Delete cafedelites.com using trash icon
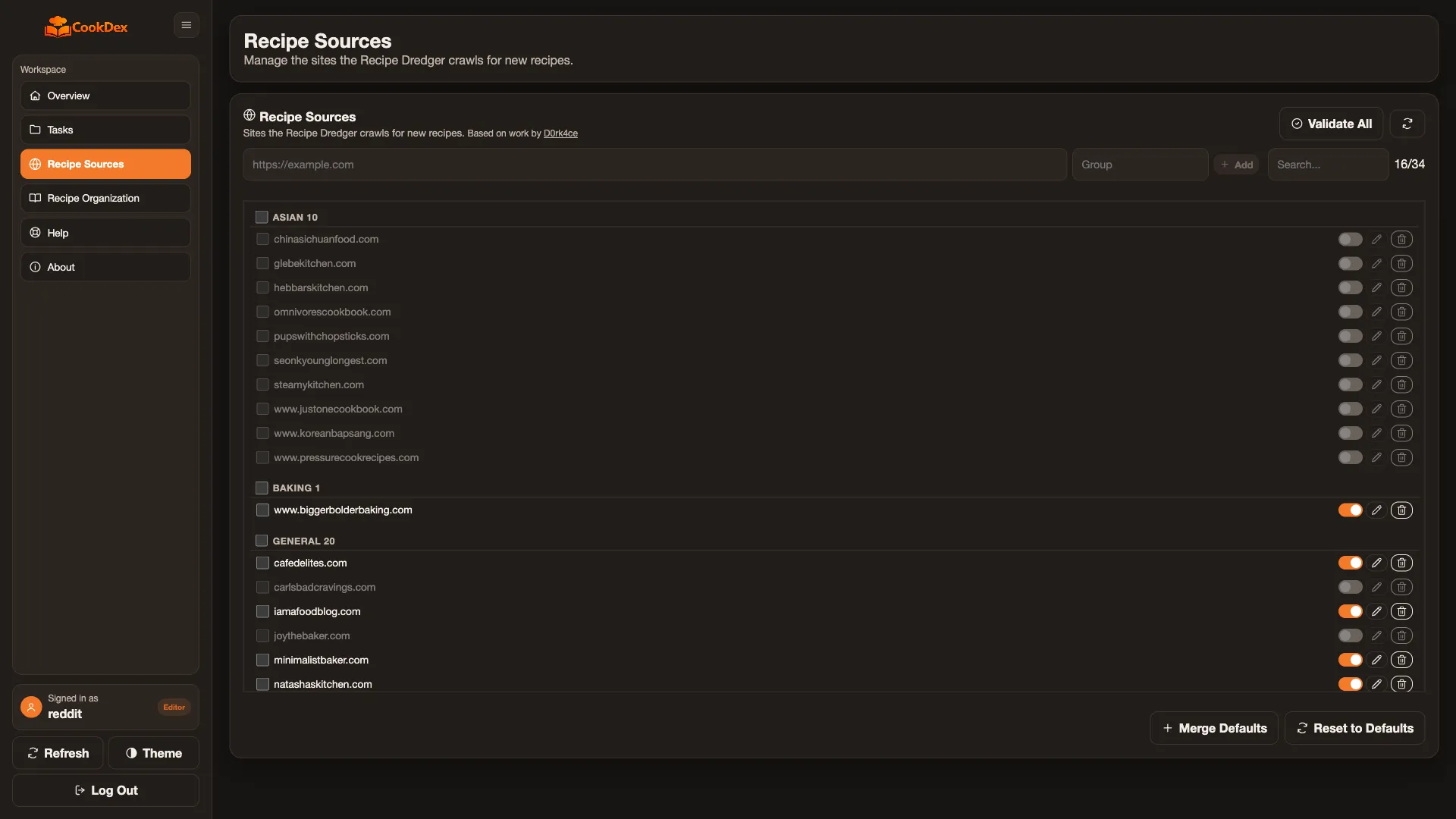The width and height of the screenshot is (1456, 819). coord(1401,563)
